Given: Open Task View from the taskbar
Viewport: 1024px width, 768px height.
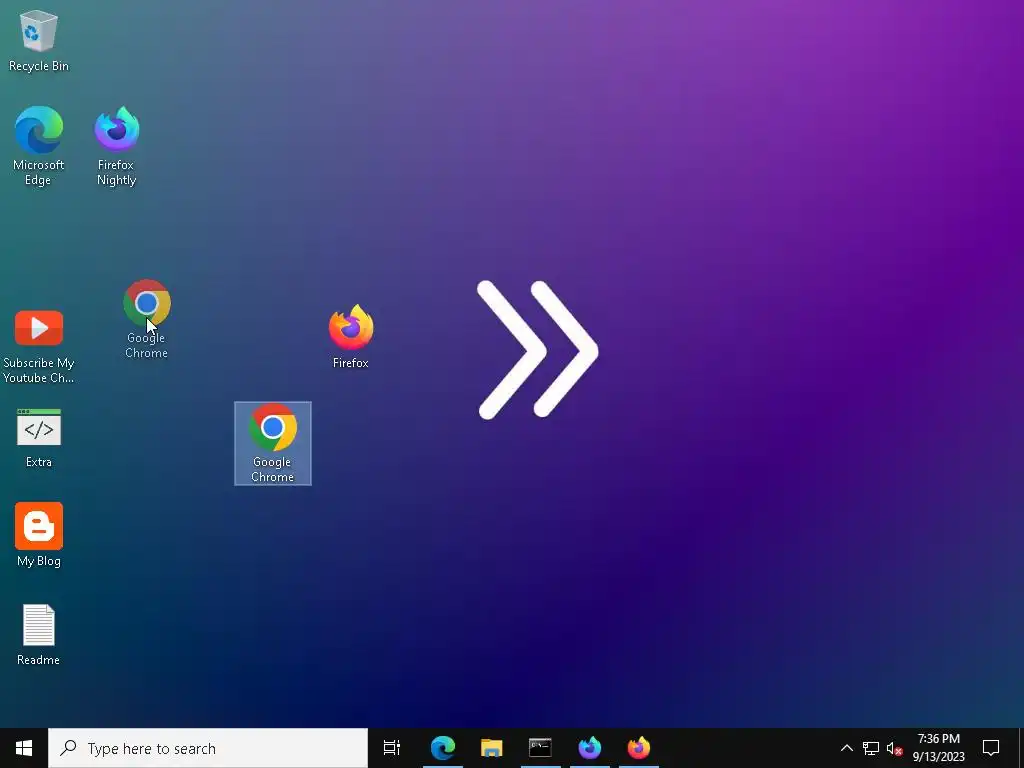Looking at the screenshot, I should 392,748.
